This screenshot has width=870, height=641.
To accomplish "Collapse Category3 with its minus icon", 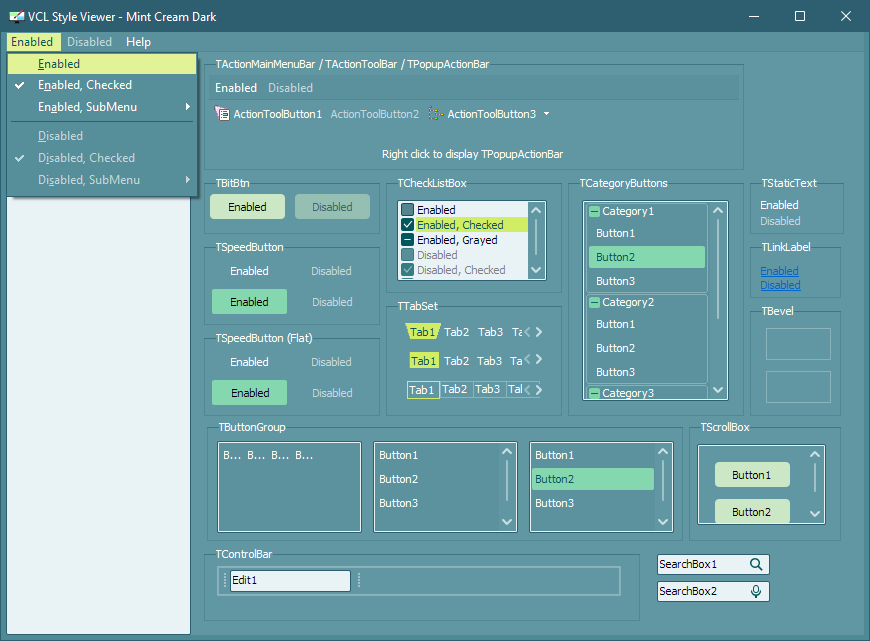I will click(594, 393).
